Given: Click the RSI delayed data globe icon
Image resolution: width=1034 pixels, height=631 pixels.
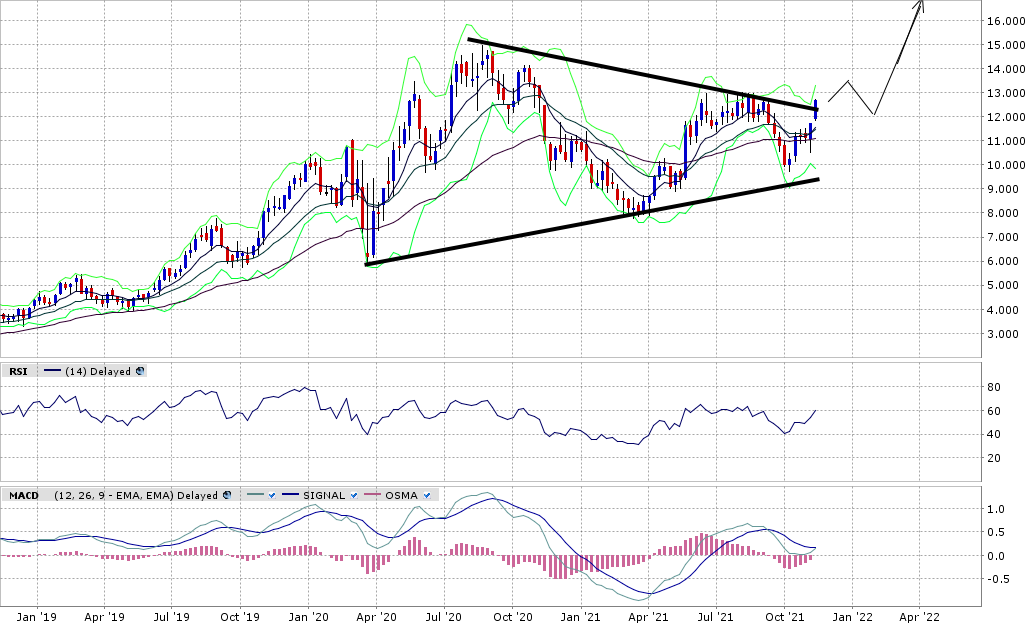Looking at the screenshot, I should 140,371.
